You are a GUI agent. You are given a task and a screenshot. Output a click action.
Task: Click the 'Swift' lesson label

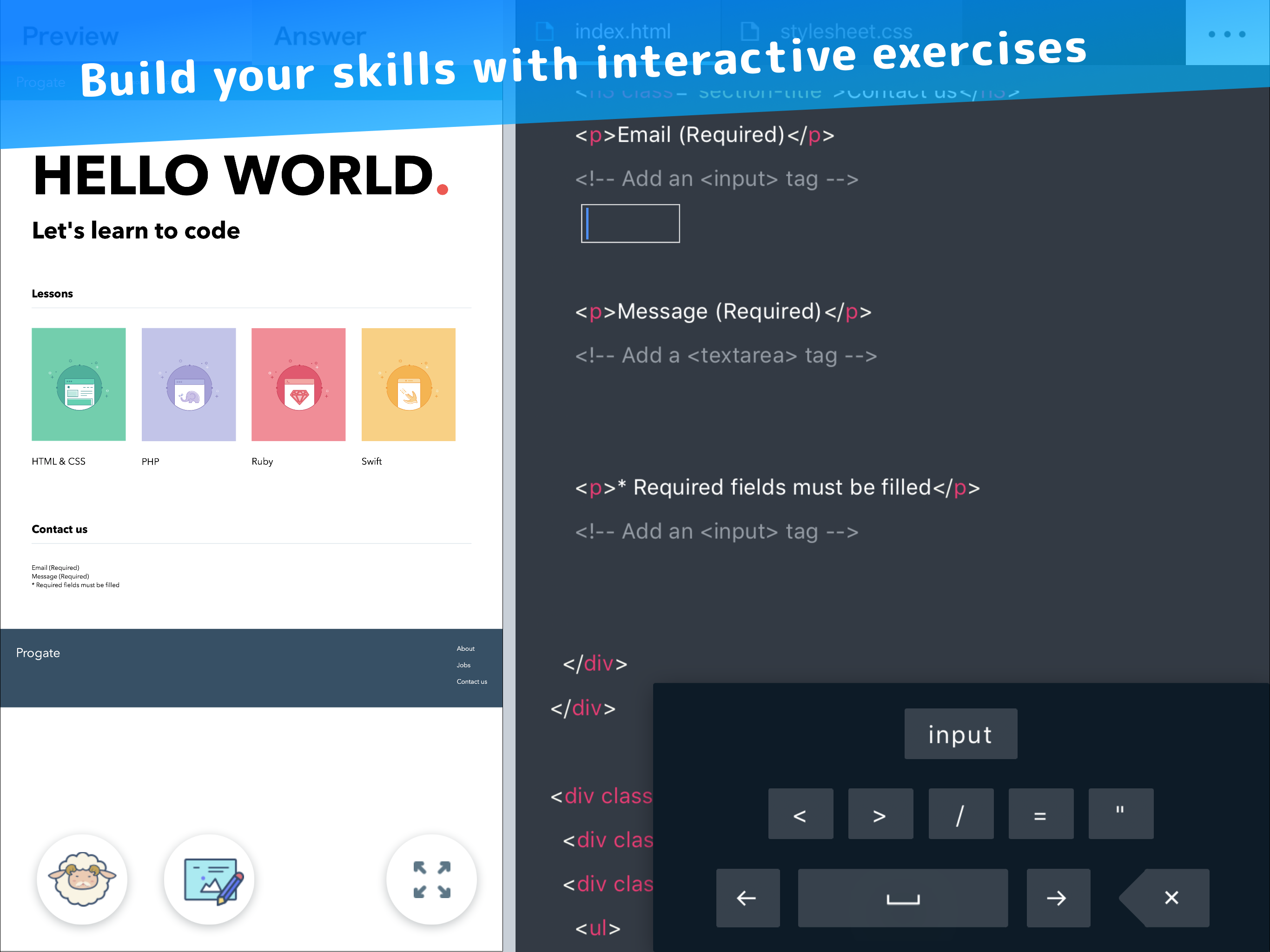[x=371, y=461]
